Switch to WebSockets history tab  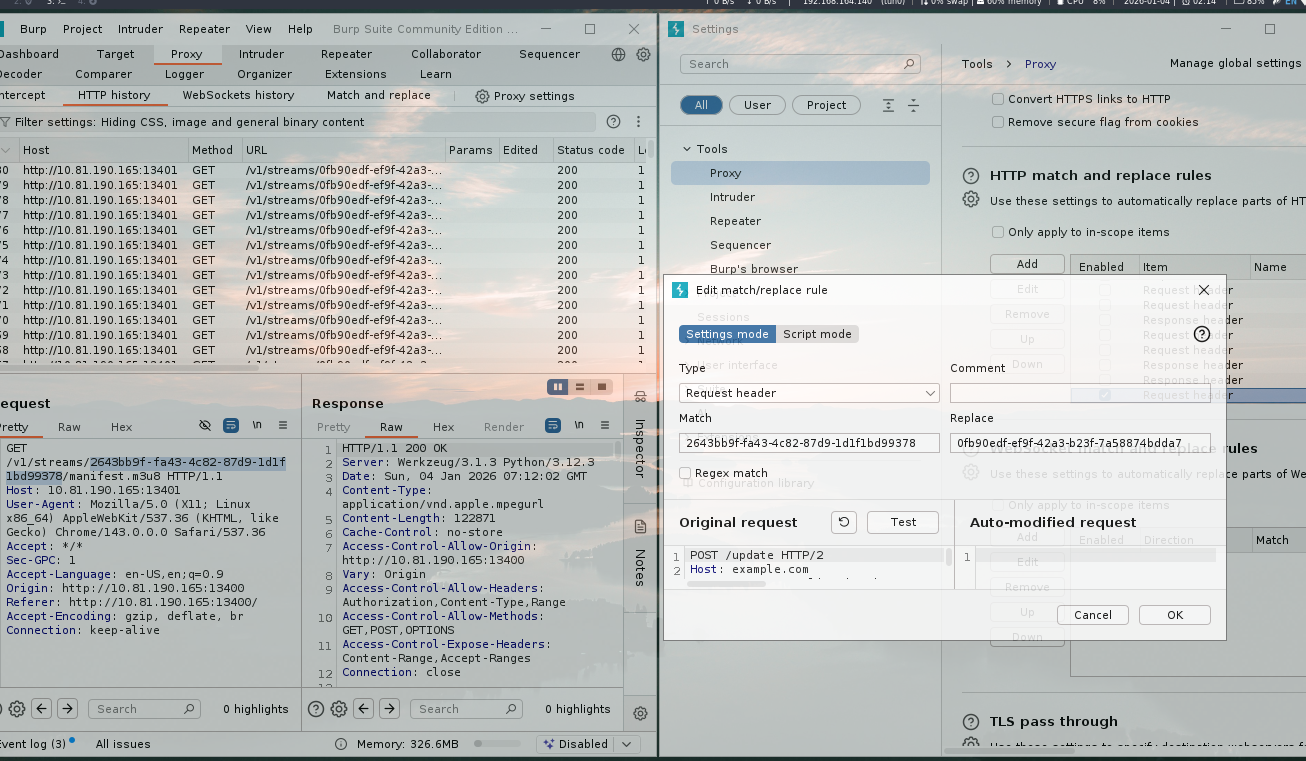tap(238, 95)
